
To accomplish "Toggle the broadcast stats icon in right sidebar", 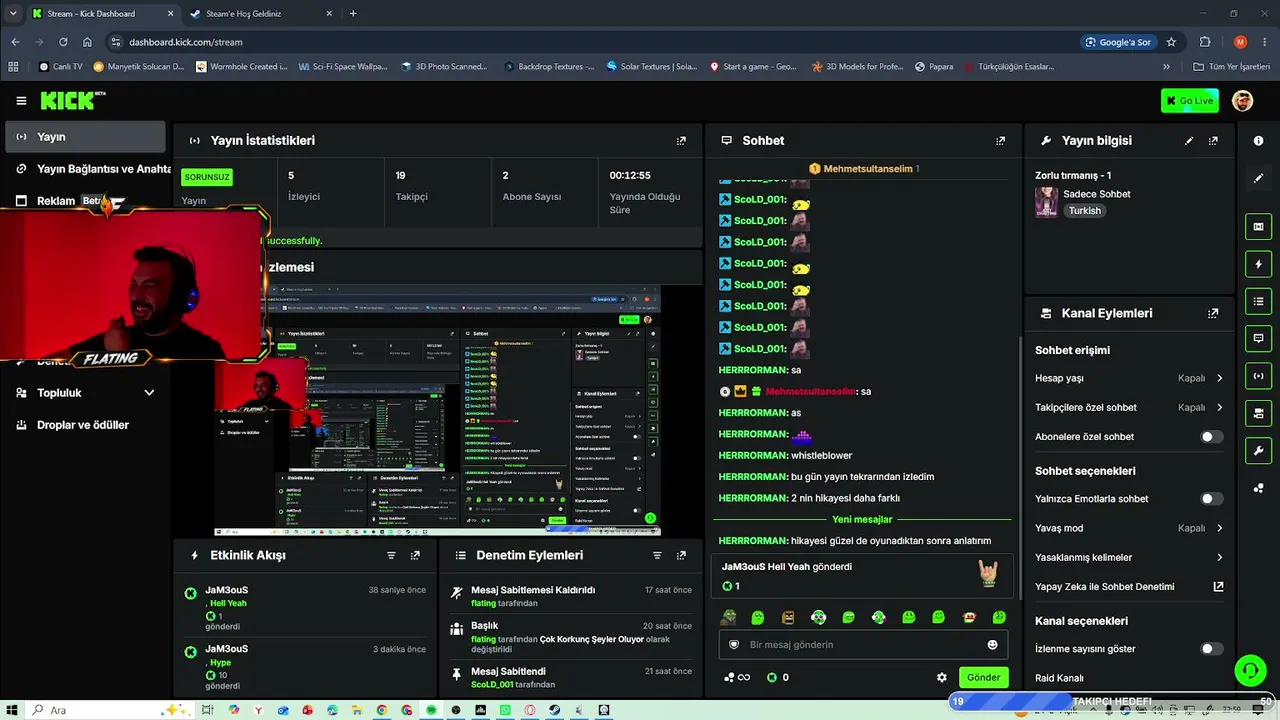I will point(1258,376).
